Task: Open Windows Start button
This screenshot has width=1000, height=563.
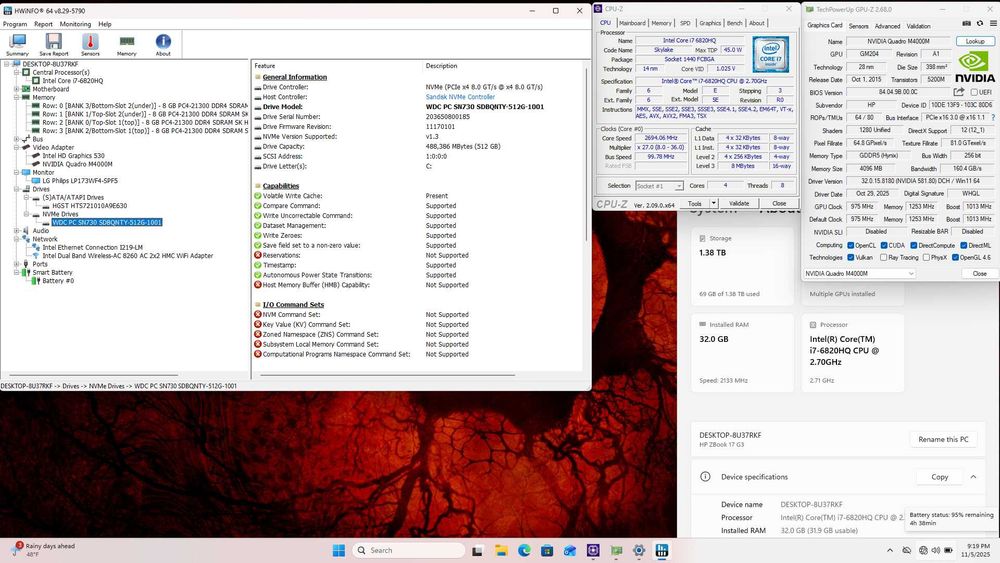Action: 339,550
